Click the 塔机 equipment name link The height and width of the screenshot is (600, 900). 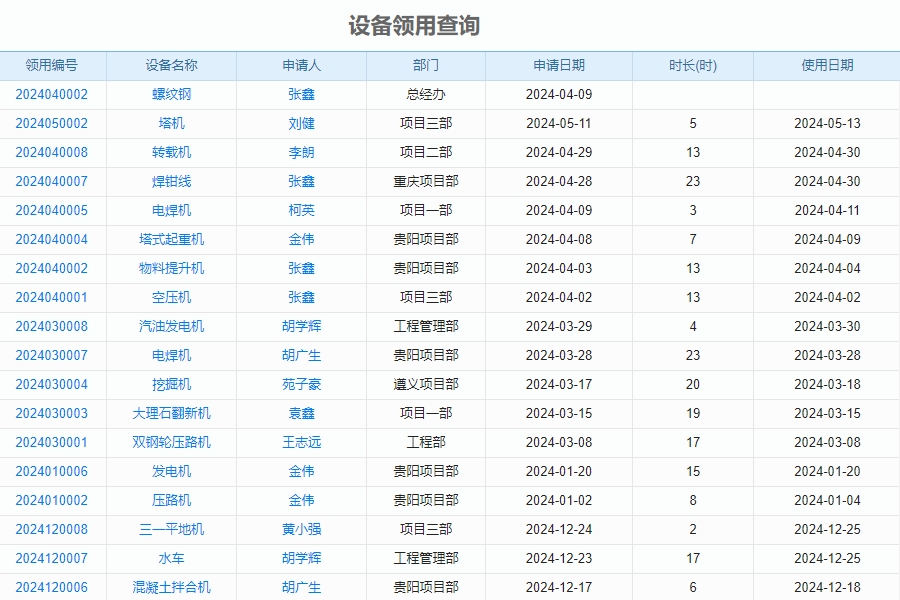click(172, 123)
